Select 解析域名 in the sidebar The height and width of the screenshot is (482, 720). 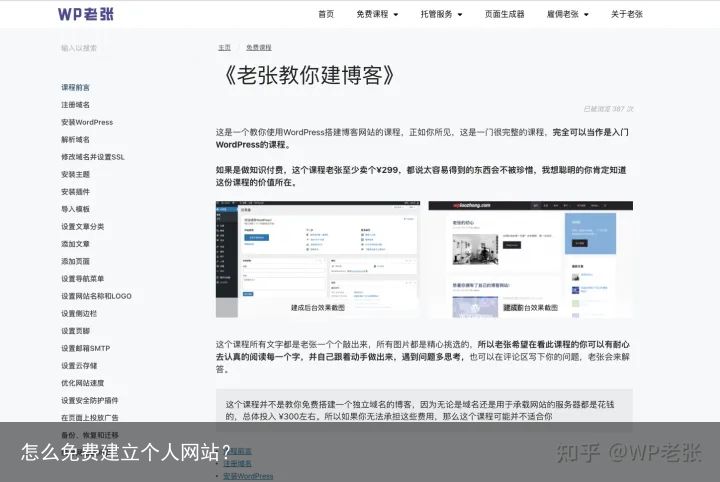point(75,140)
